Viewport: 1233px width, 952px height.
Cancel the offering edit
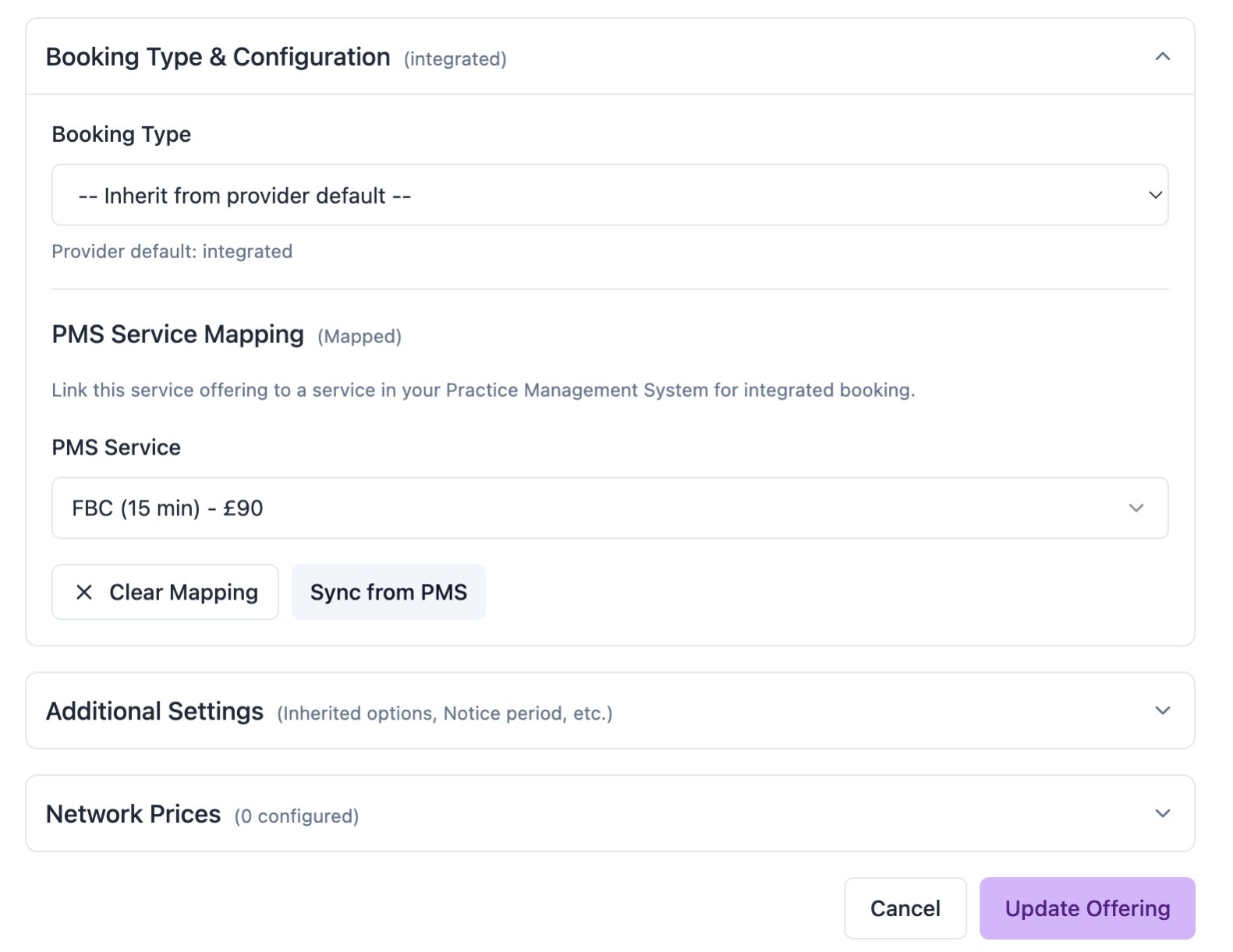905,908
